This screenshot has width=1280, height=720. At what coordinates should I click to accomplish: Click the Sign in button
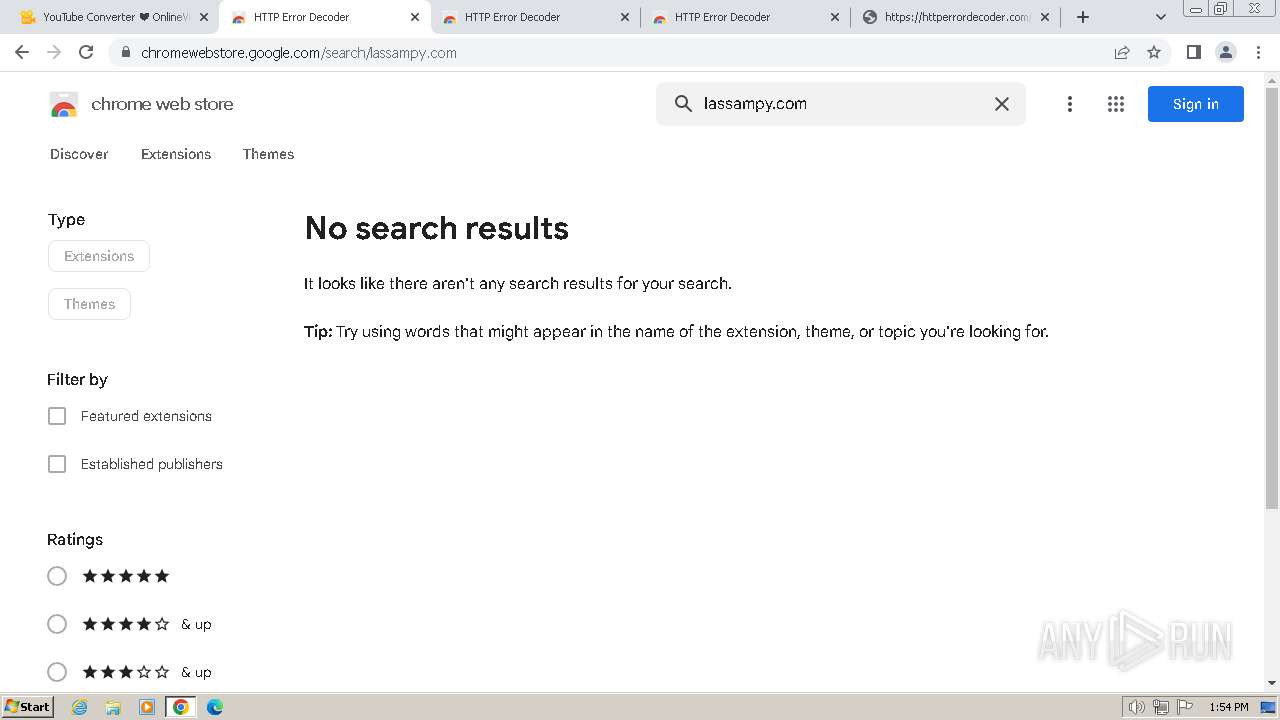[x=1195, y=104]
